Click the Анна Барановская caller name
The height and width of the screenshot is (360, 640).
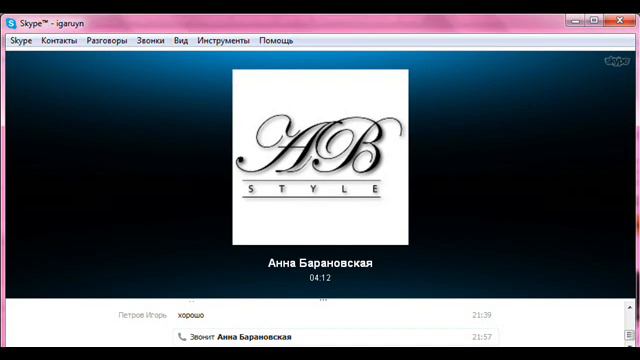320,263
